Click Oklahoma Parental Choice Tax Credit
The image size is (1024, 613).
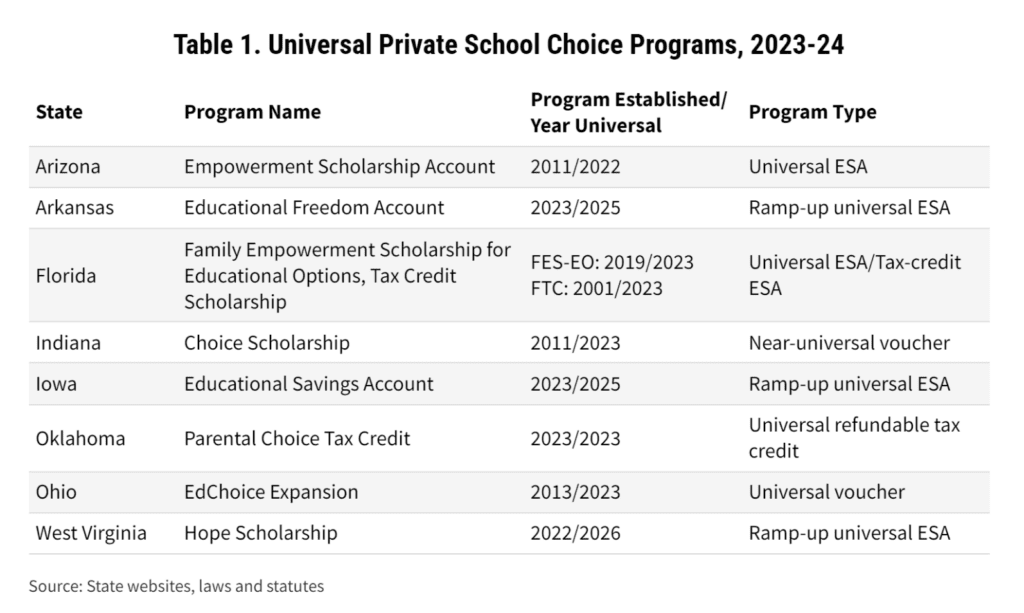(x=297, y=438)
